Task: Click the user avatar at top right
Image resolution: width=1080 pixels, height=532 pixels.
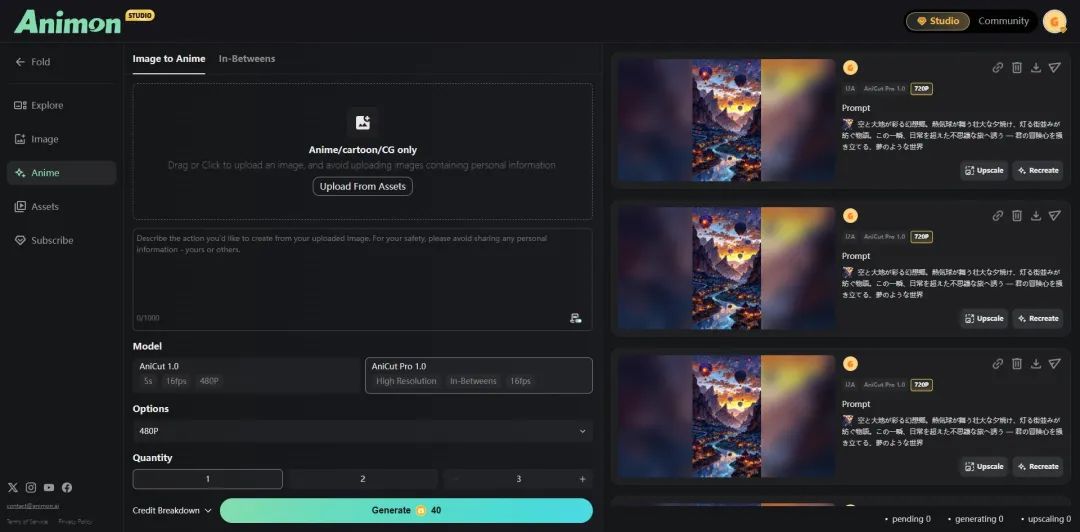Action: [x=1054, y=21]
